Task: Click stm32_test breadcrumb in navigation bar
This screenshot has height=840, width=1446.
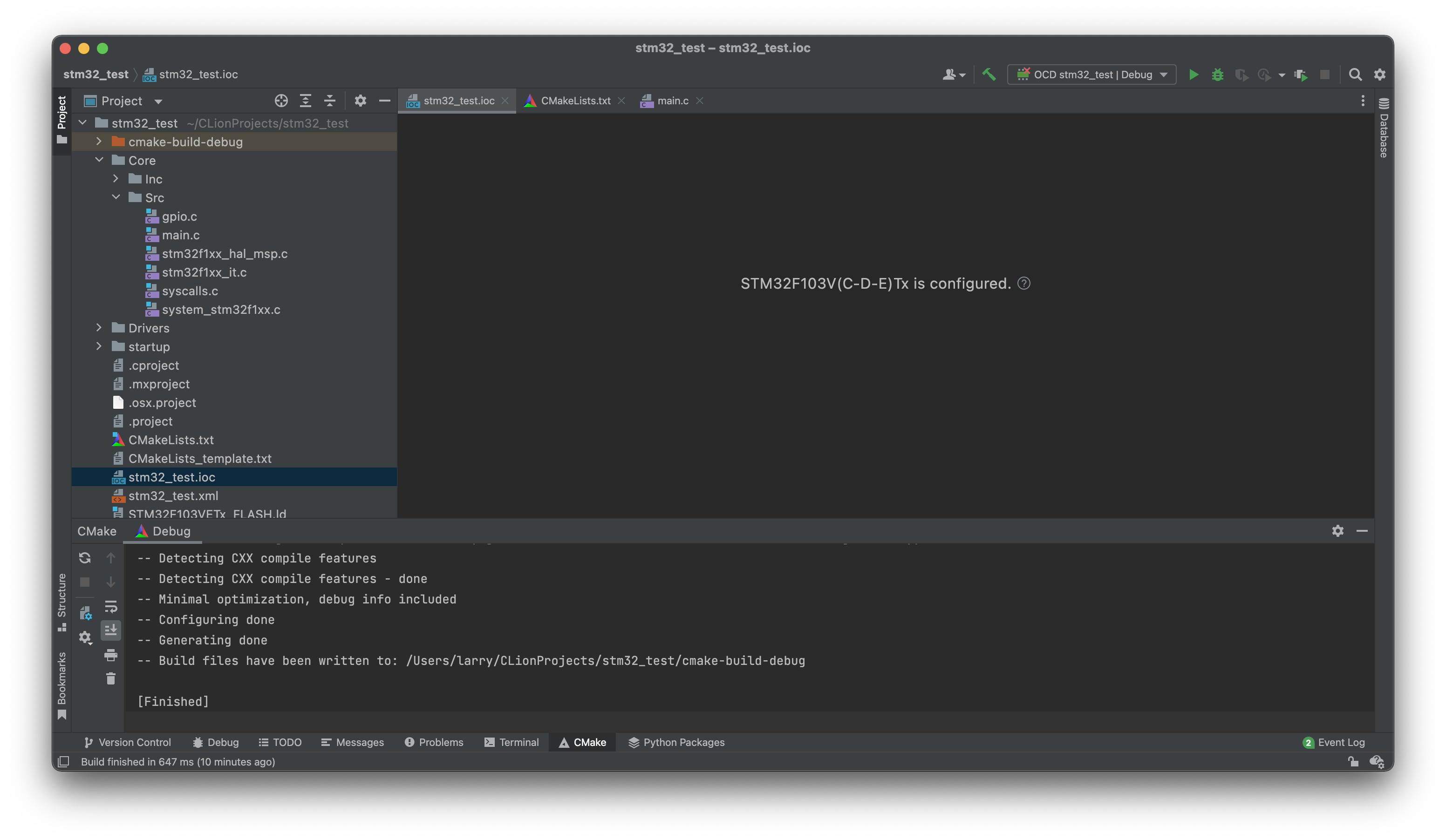Action: (x=95, y=75)
